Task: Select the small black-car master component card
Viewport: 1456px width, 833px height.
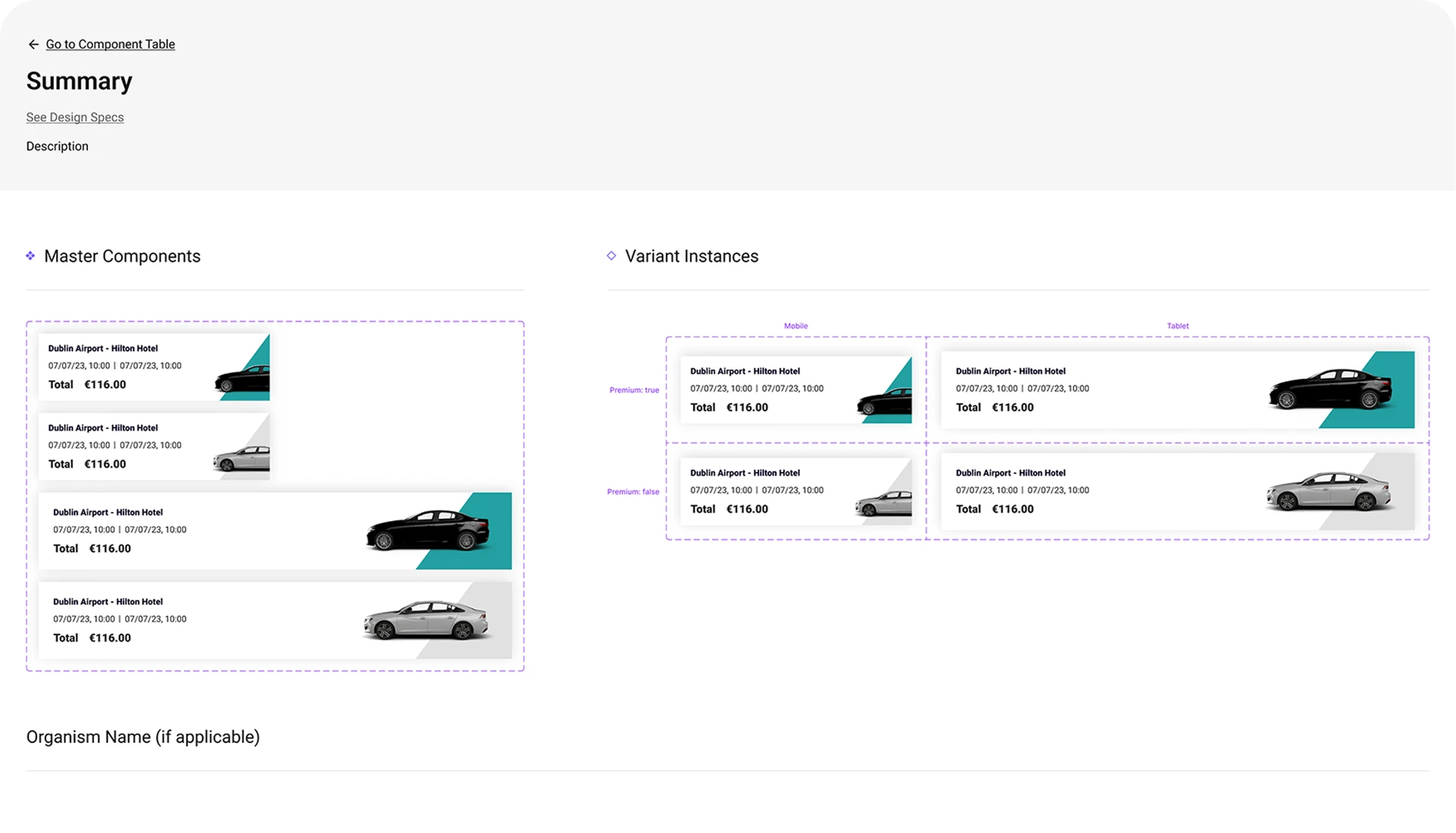Action: 154,367
